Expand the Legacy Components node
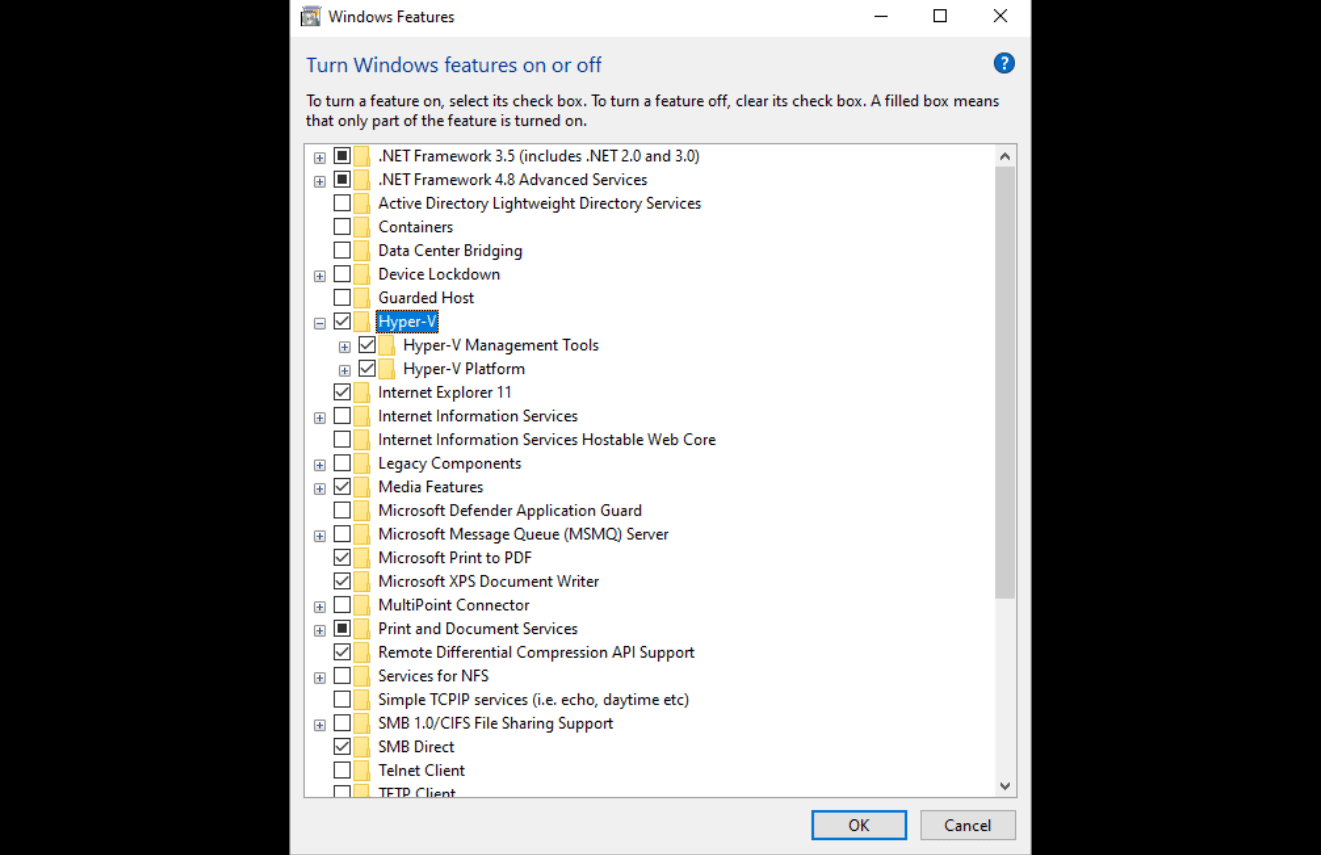 319,463
